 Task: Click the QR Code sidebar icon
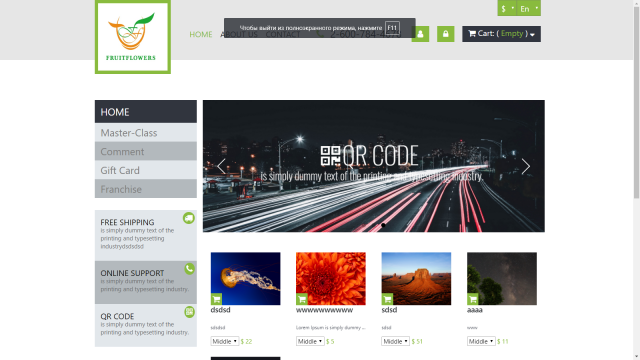tap(189, 312)
